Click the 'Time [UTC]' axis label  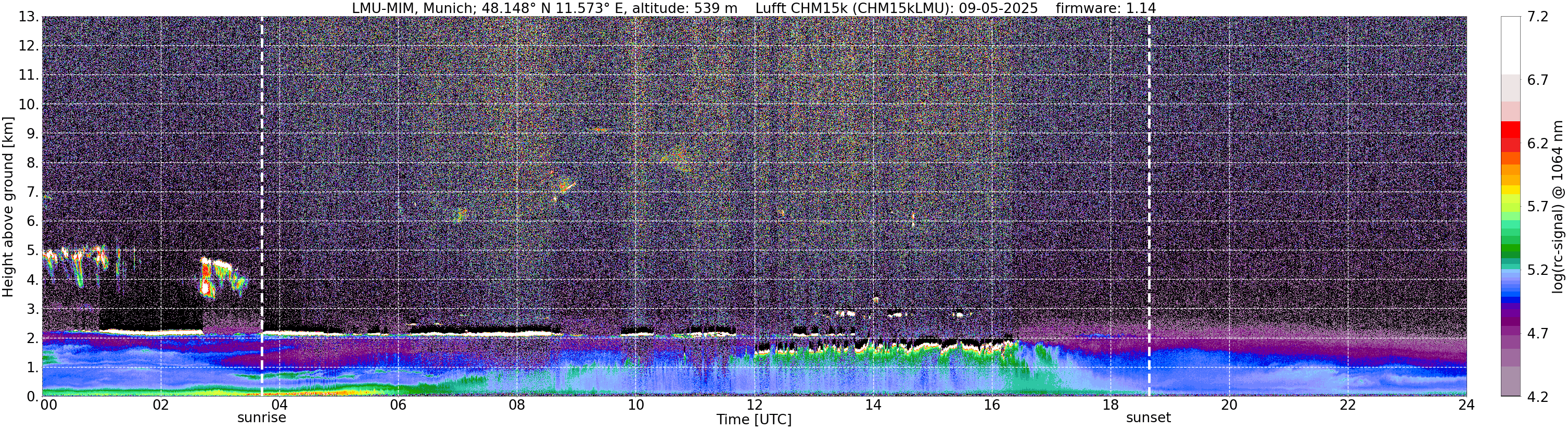tap(754, 420)
